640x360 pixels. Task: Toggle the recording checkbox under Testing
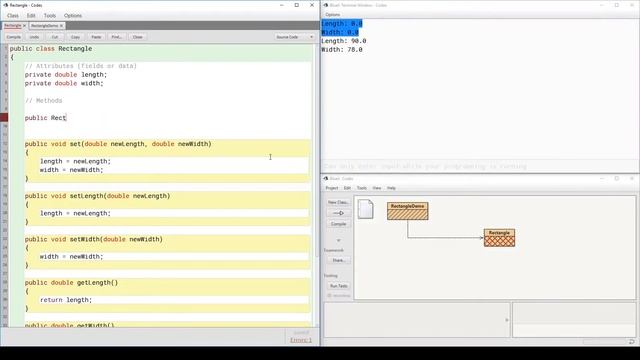point(329,296)
